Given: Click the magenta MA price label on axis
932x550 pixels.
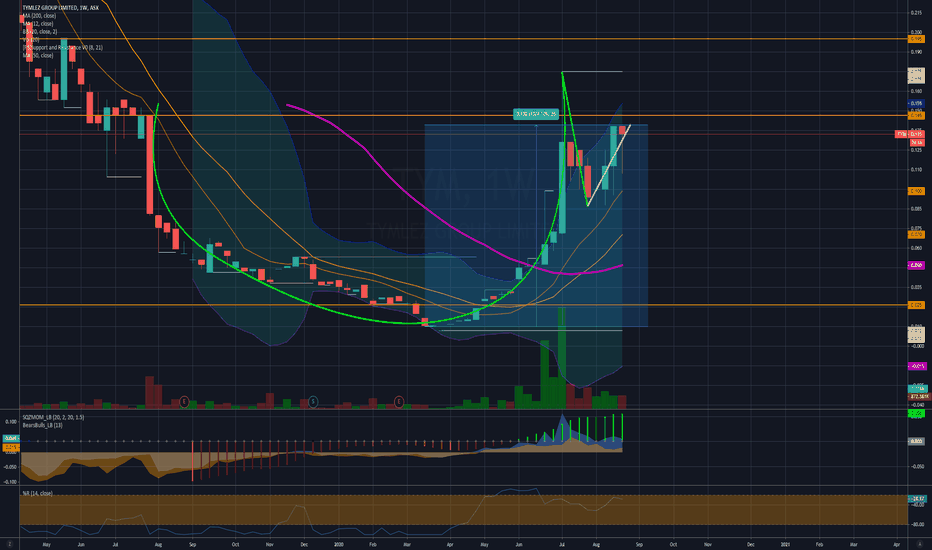Looking at the screenshot, I should click(916, 265).
